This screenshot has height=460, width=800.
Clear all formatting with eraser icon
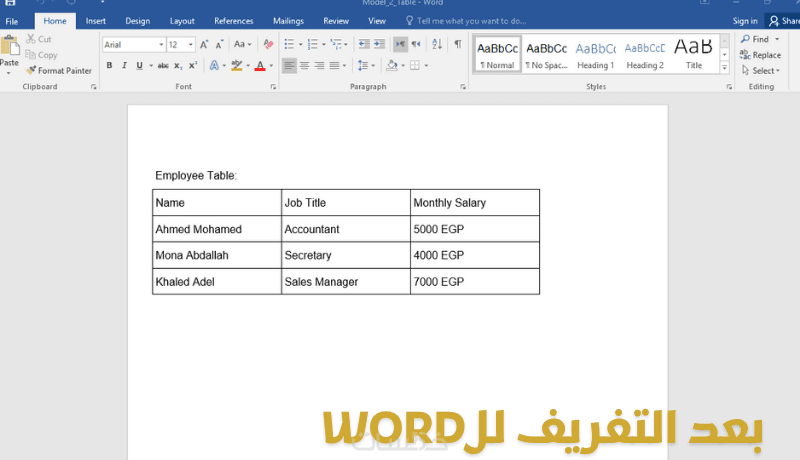pos(268,44)
